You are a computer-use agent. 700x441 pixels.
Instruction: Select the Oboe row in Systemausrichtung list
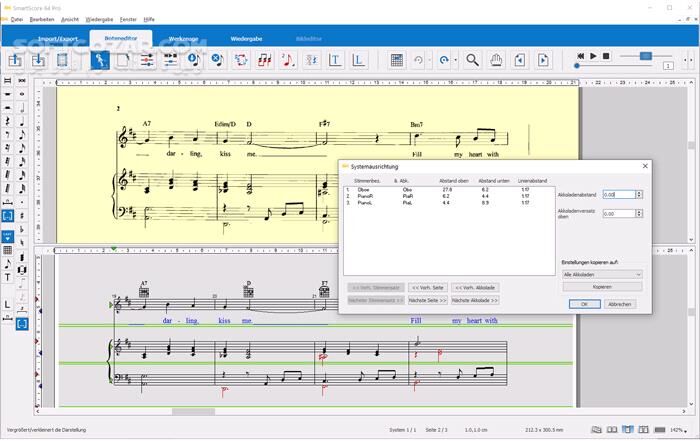coord(449,190)
